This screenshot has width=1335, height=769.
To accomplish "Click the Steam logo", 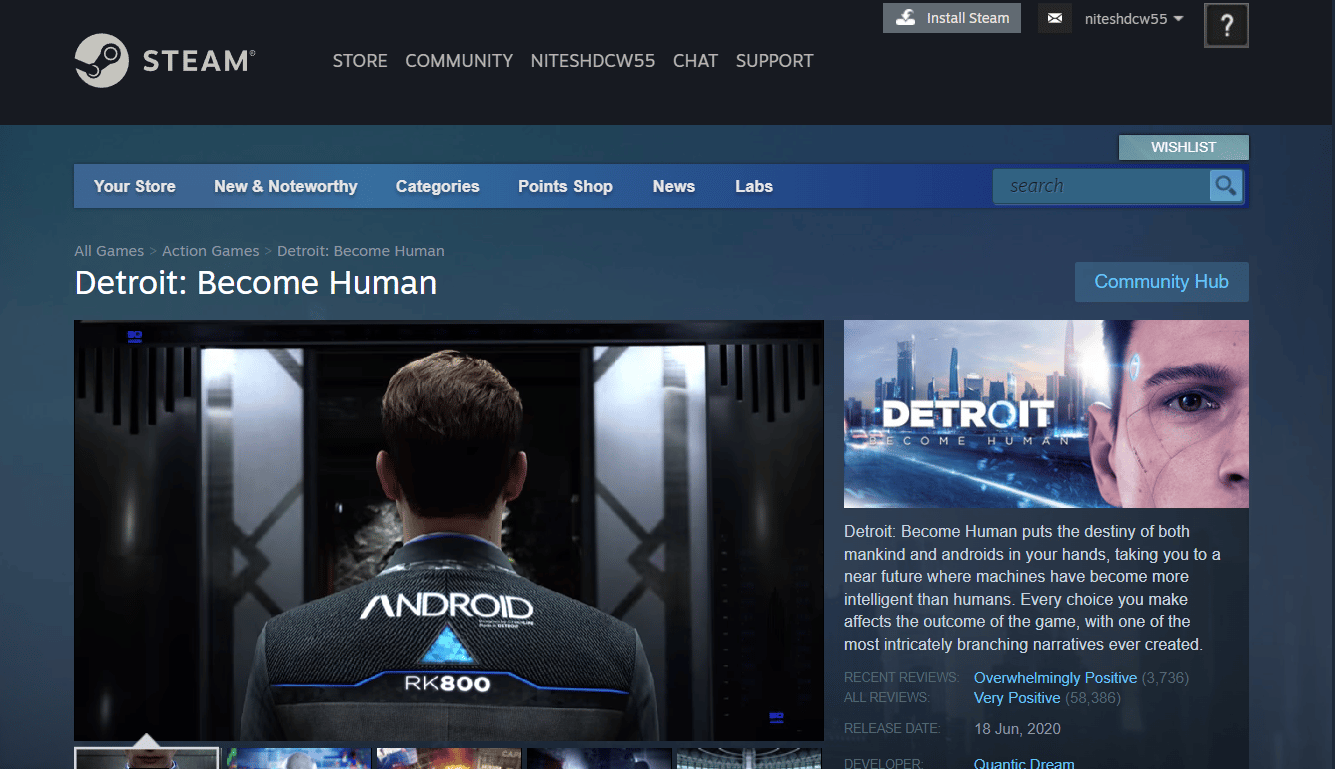I will click(165, 61).
